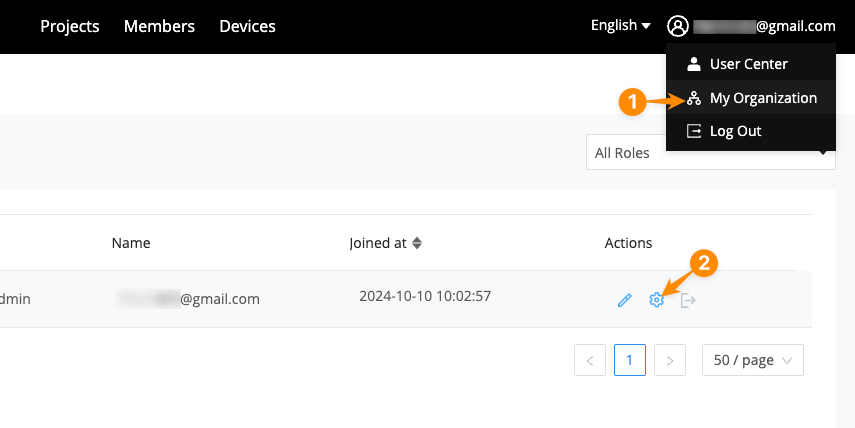The width and height of the screenshot is (855, 428).
Task: Open User Center from menu
Action: pyautogui.click(x=751, y=64)
